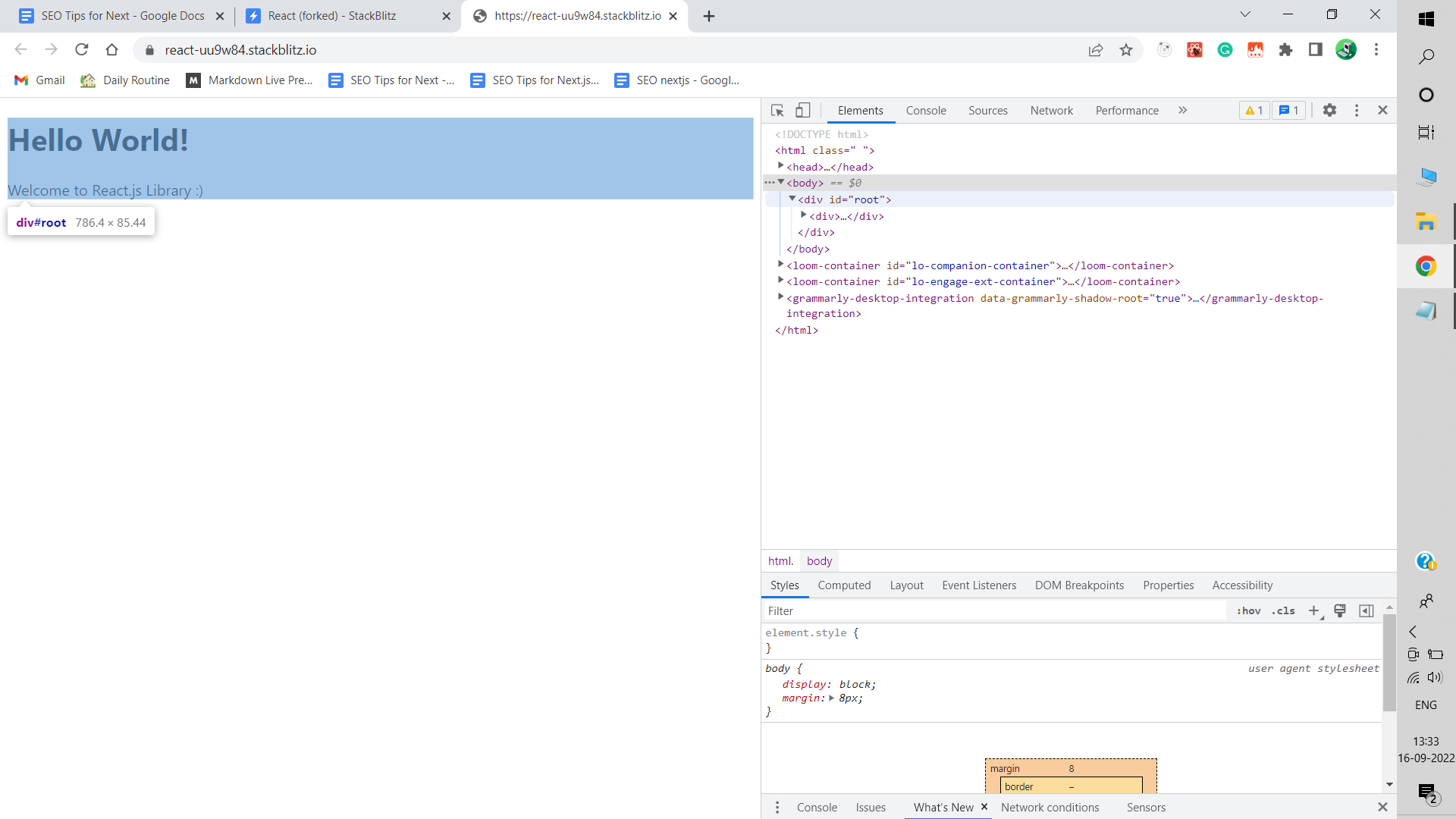Toggle .cls element classes panel
The image size is (1456, 819).
1283,611
